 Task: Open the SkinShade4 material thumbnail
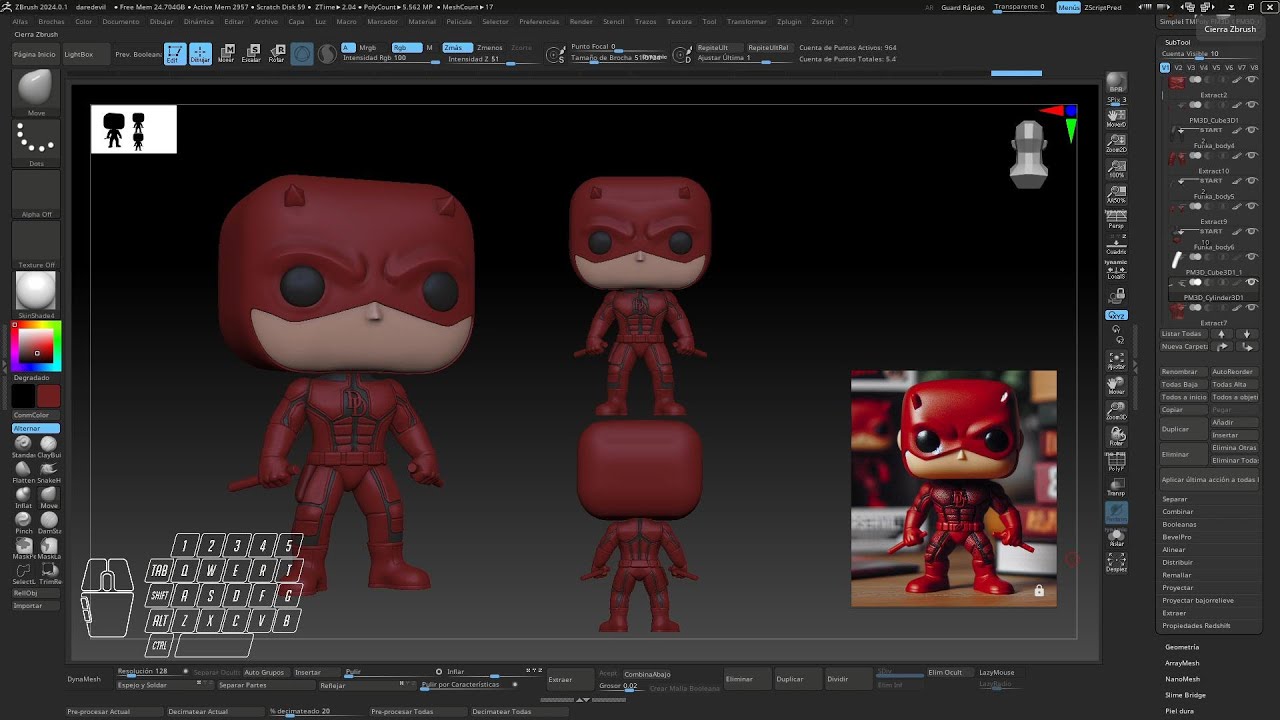click(x=36, y=294)
